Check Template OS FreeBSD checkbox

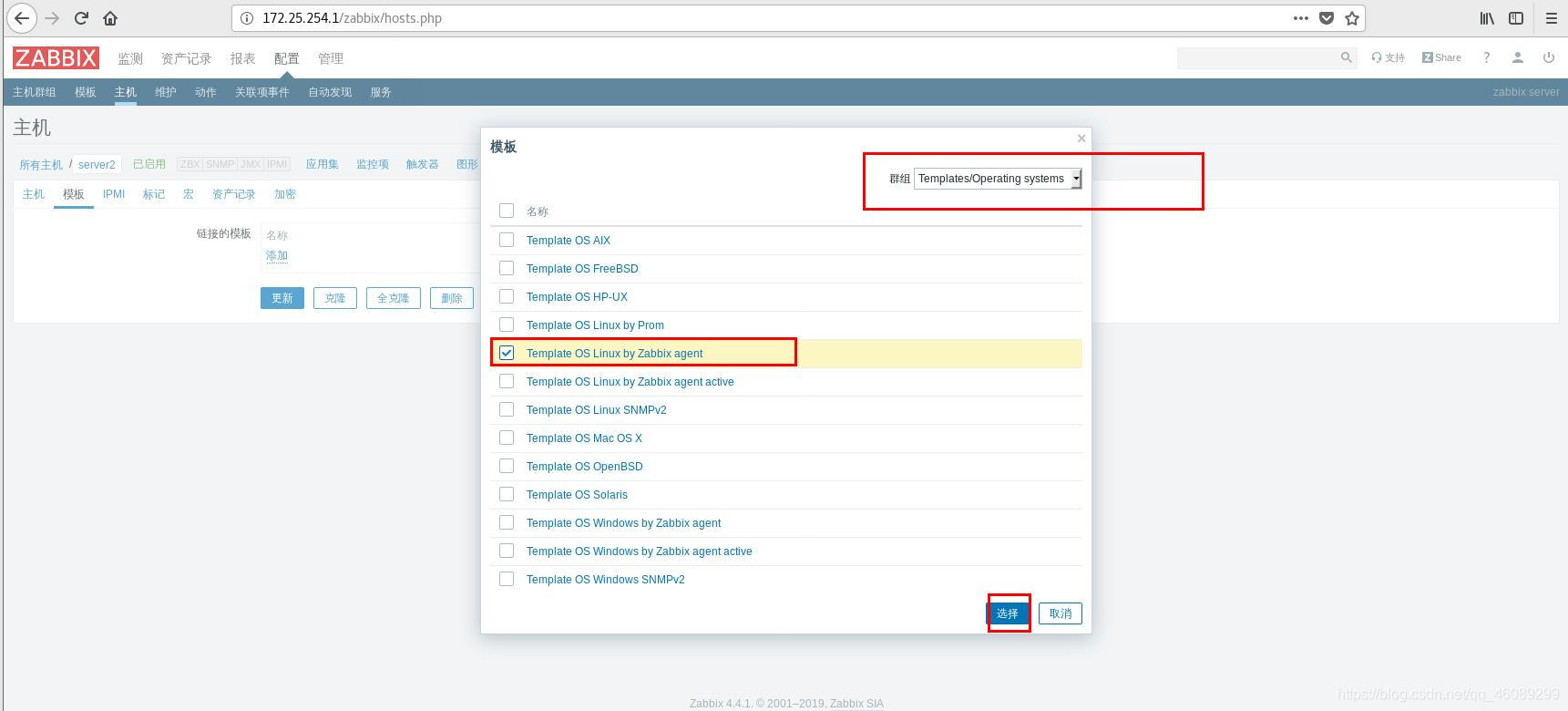pos(507,268)
